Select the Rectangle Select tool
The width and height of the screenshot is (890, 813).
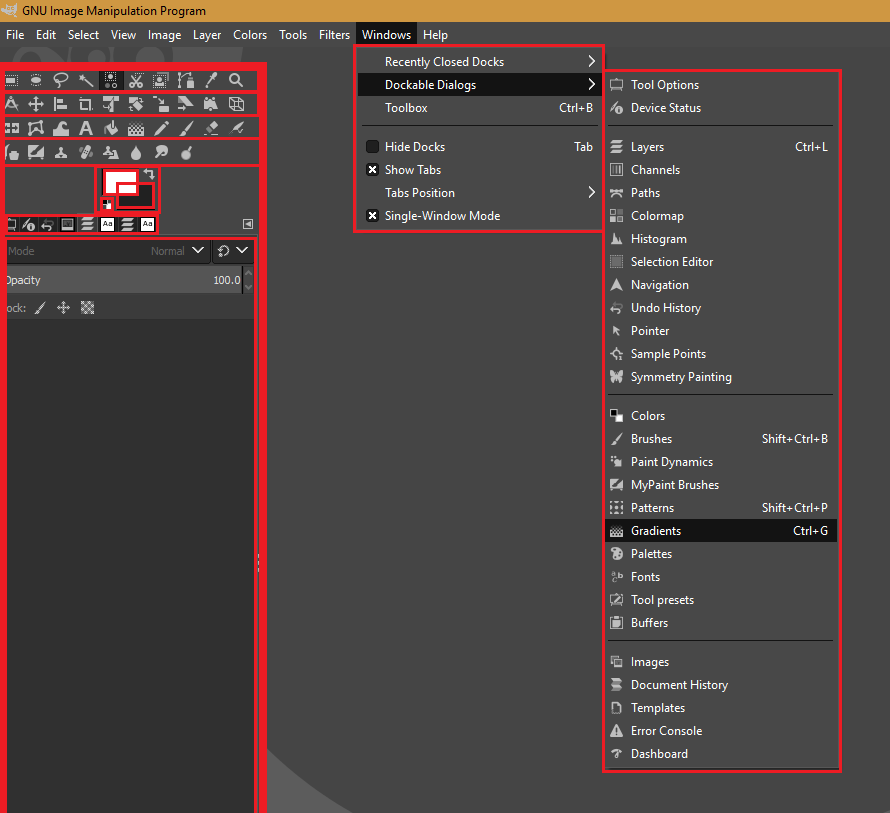coord(10,79)
